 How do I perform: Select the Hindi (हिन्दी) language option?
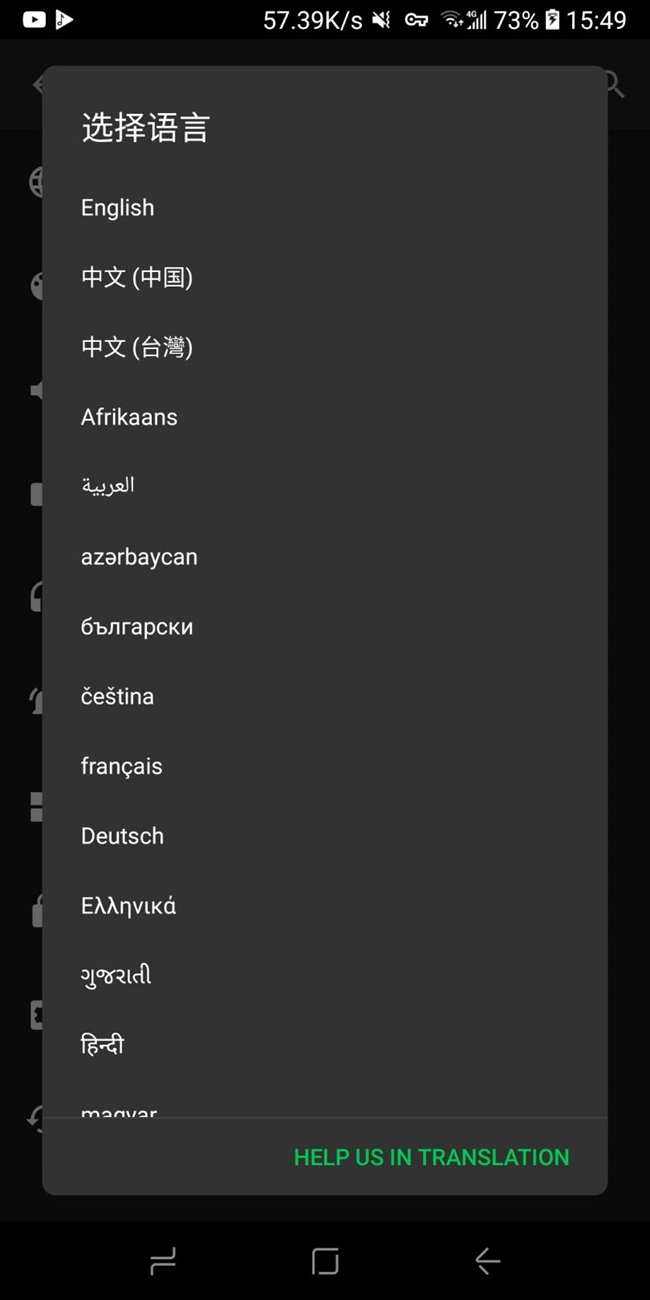click(103, 1045)
